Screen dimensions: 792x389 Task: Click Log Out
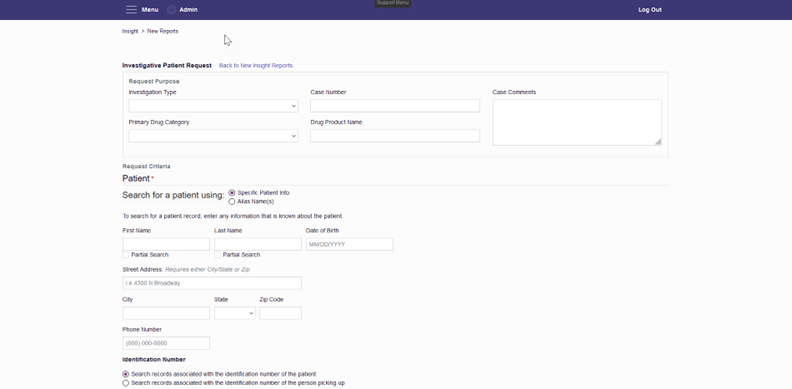650,10
